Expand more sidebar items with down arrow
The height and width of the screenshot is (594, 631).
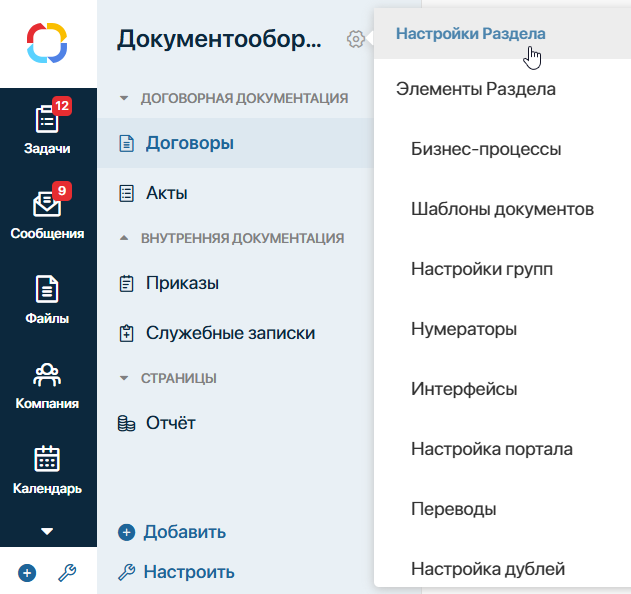(x=47, y=531)
